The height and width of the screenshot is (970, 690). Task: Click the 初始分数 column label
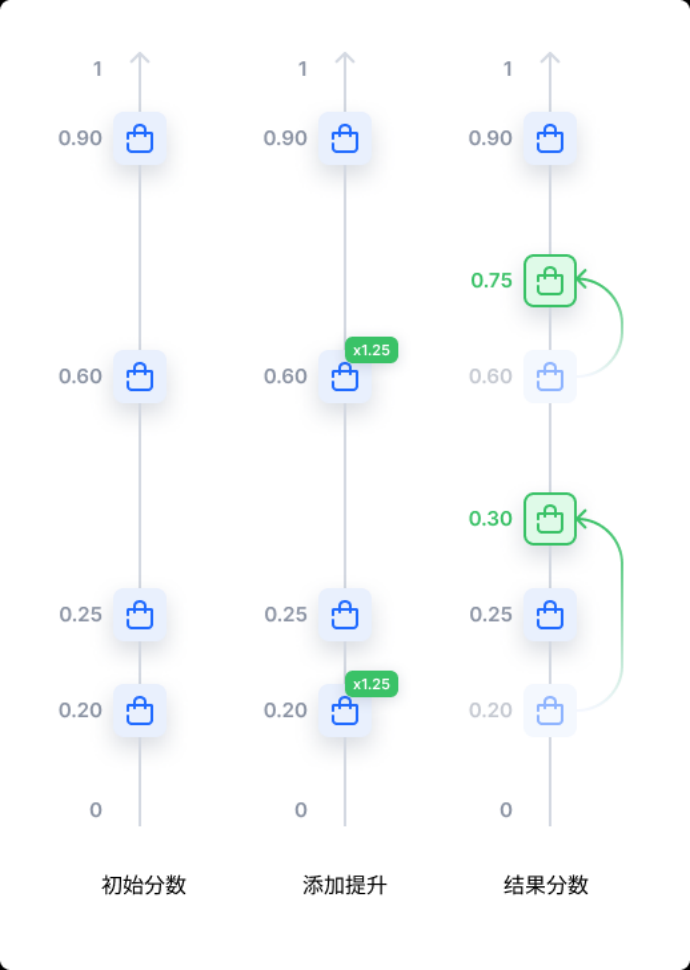click(x=144, y=885)
